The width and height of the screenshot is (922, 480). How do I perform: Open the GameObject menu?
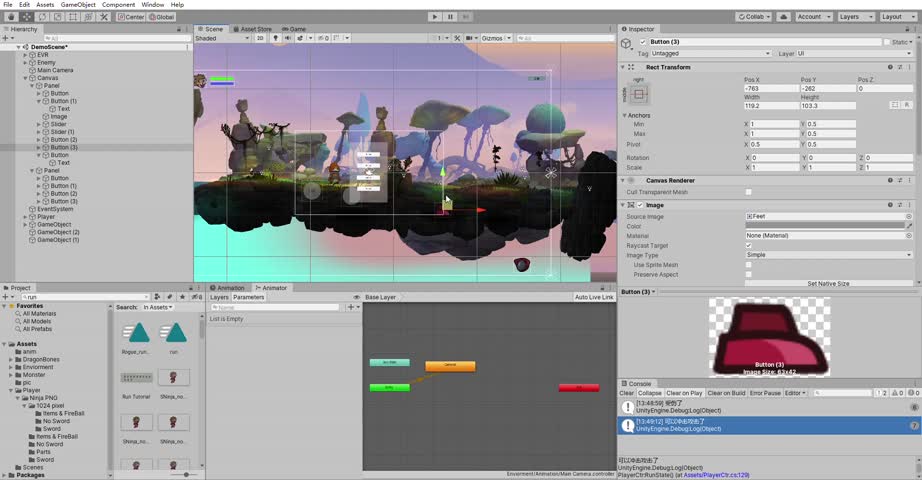[78, 5]
